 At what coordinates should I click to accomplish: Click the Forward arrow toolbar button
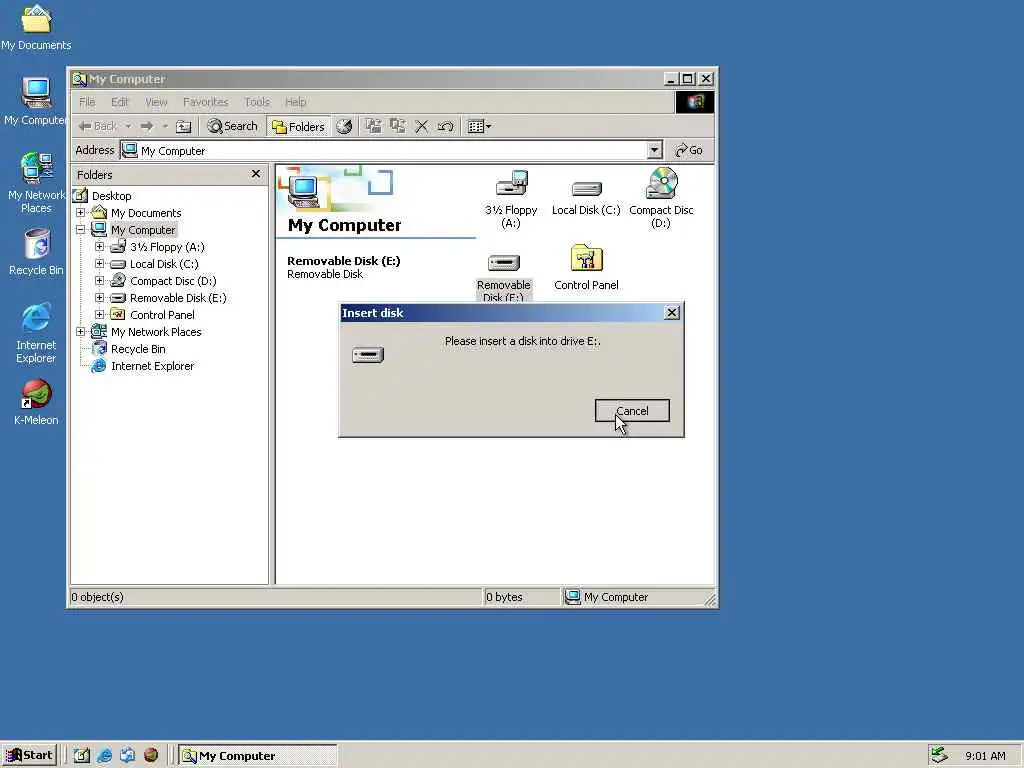pos(147,126)
